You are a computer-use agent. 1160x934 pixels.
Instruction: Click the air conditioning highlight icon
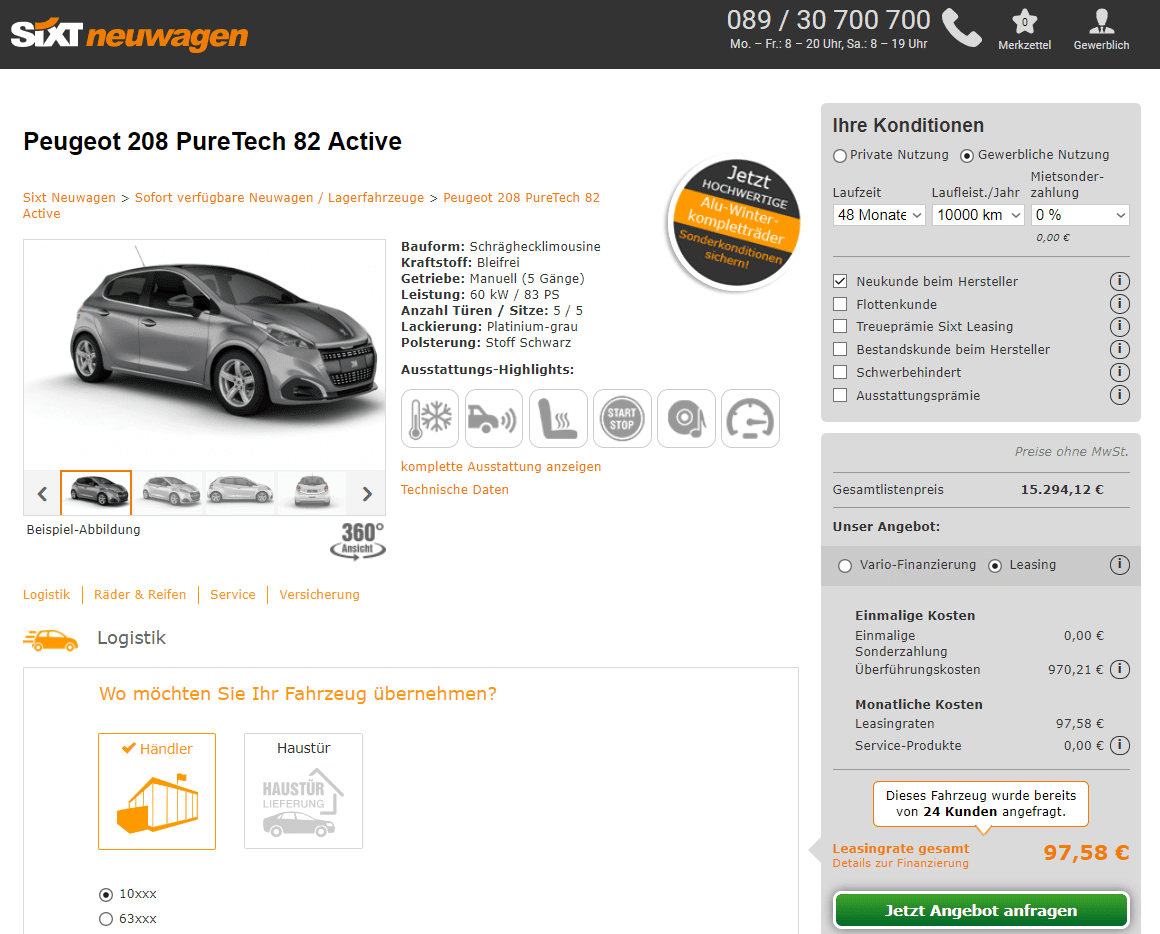click(x=430, y=419)
